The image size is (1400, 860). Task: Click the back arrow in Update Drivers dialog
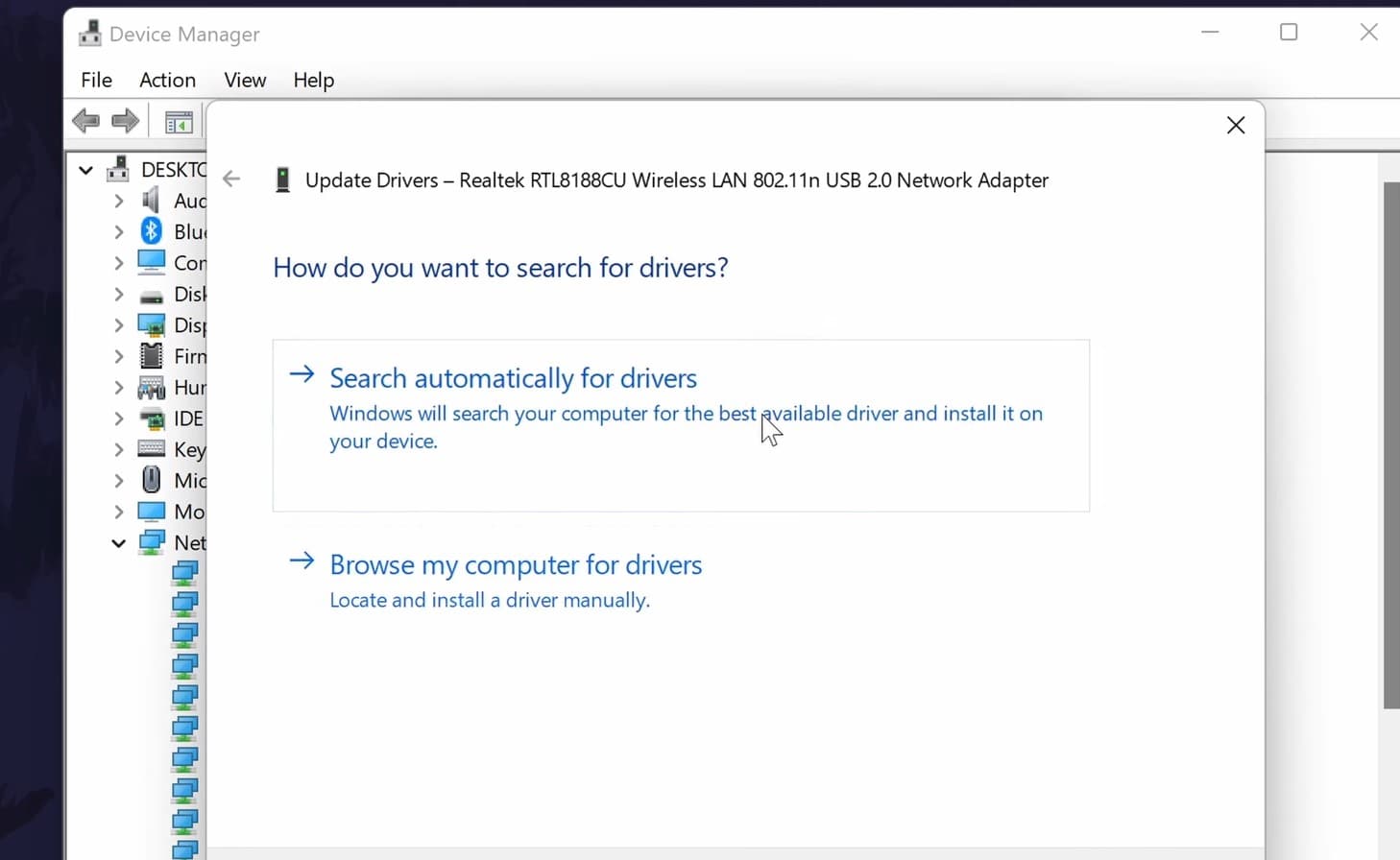pos(231,179)
